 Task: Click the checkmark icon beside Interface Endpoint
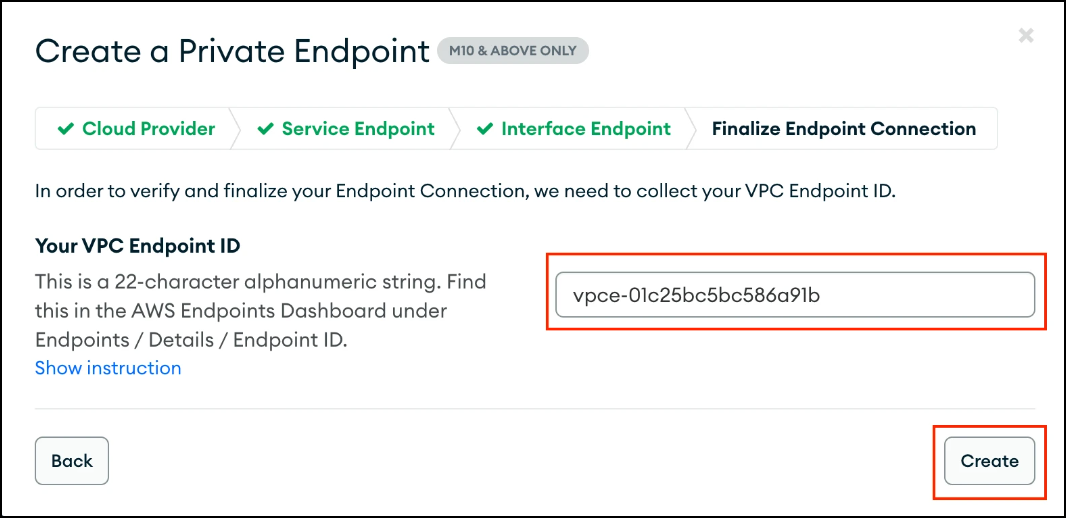[485, 129]
